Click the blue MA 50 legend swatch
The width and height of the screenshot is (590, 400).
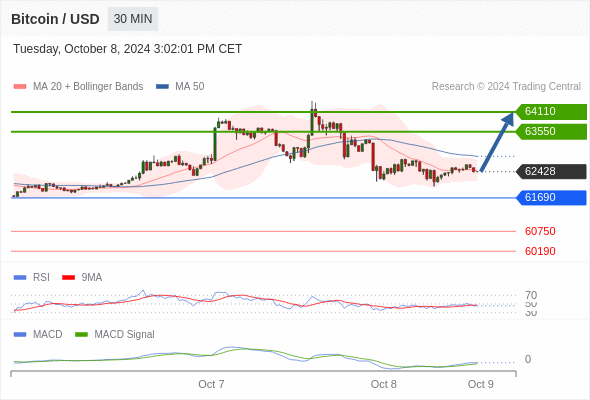162,87
